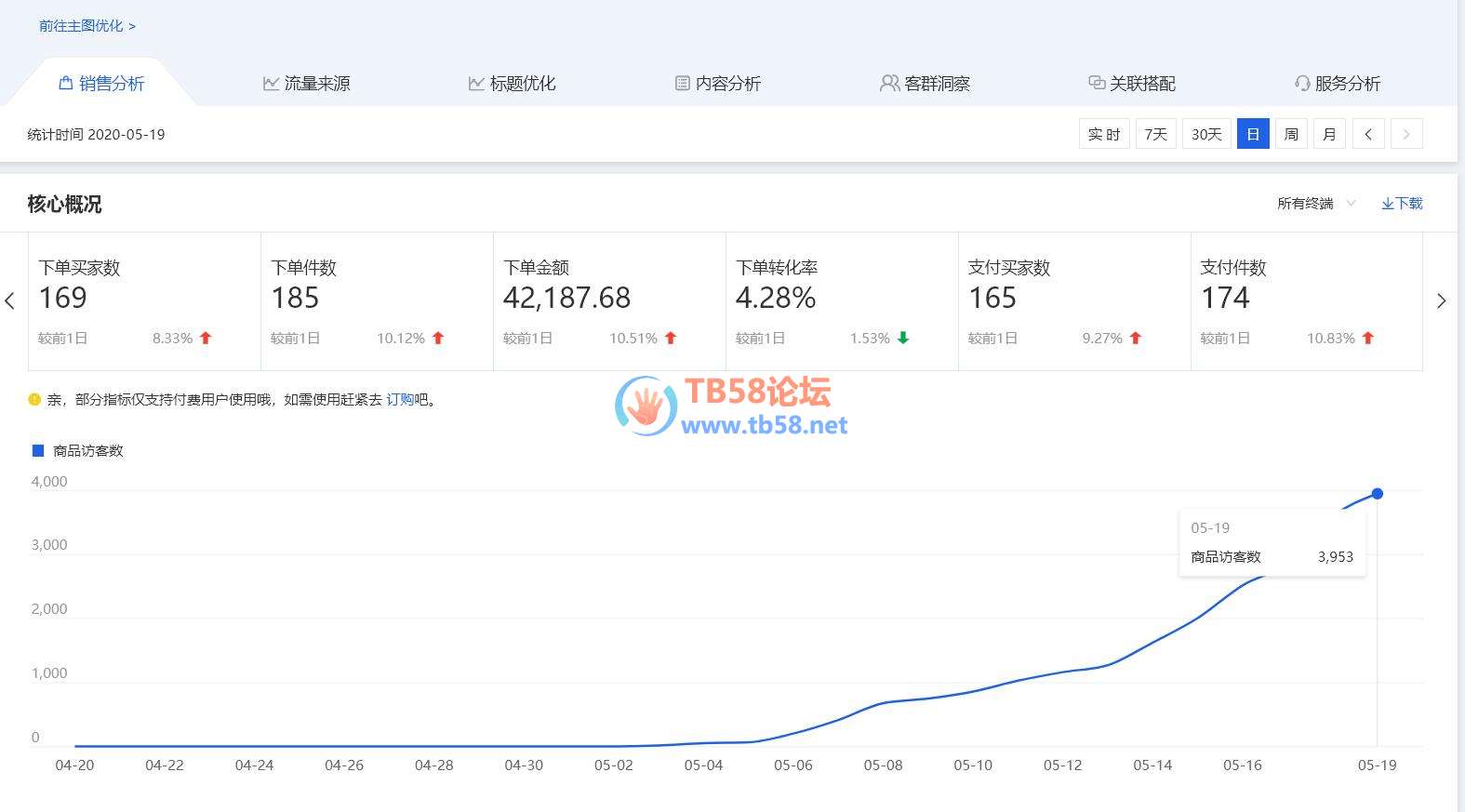
Task: Click the 服务分析 headset icon
Action: click(1302, 84)
